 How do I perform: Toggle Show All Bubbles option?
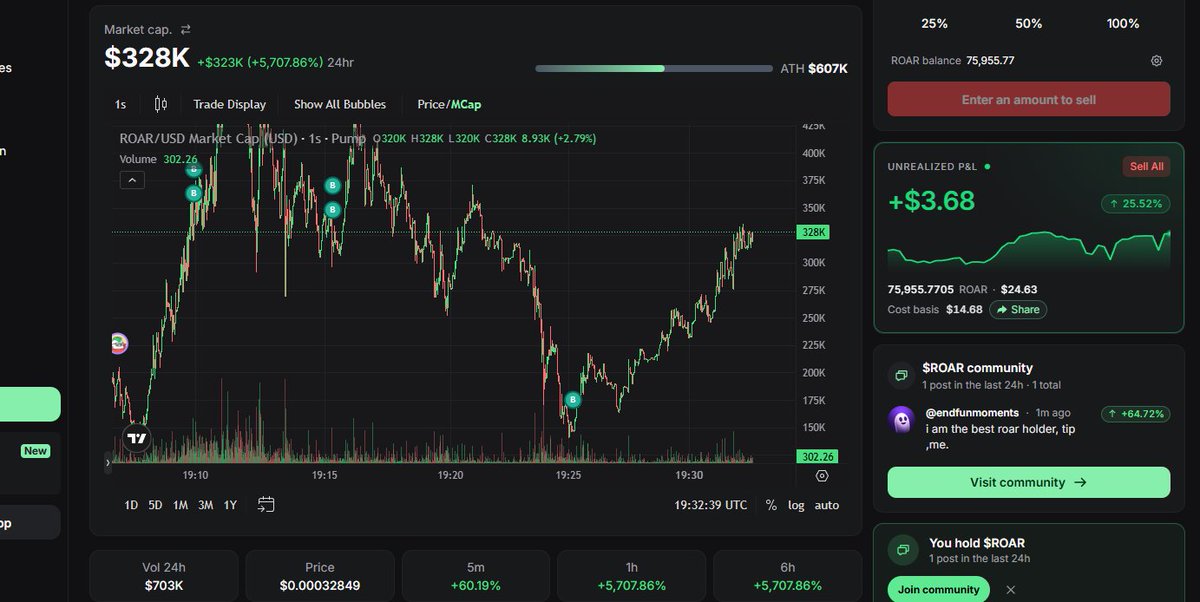(340, 104)
